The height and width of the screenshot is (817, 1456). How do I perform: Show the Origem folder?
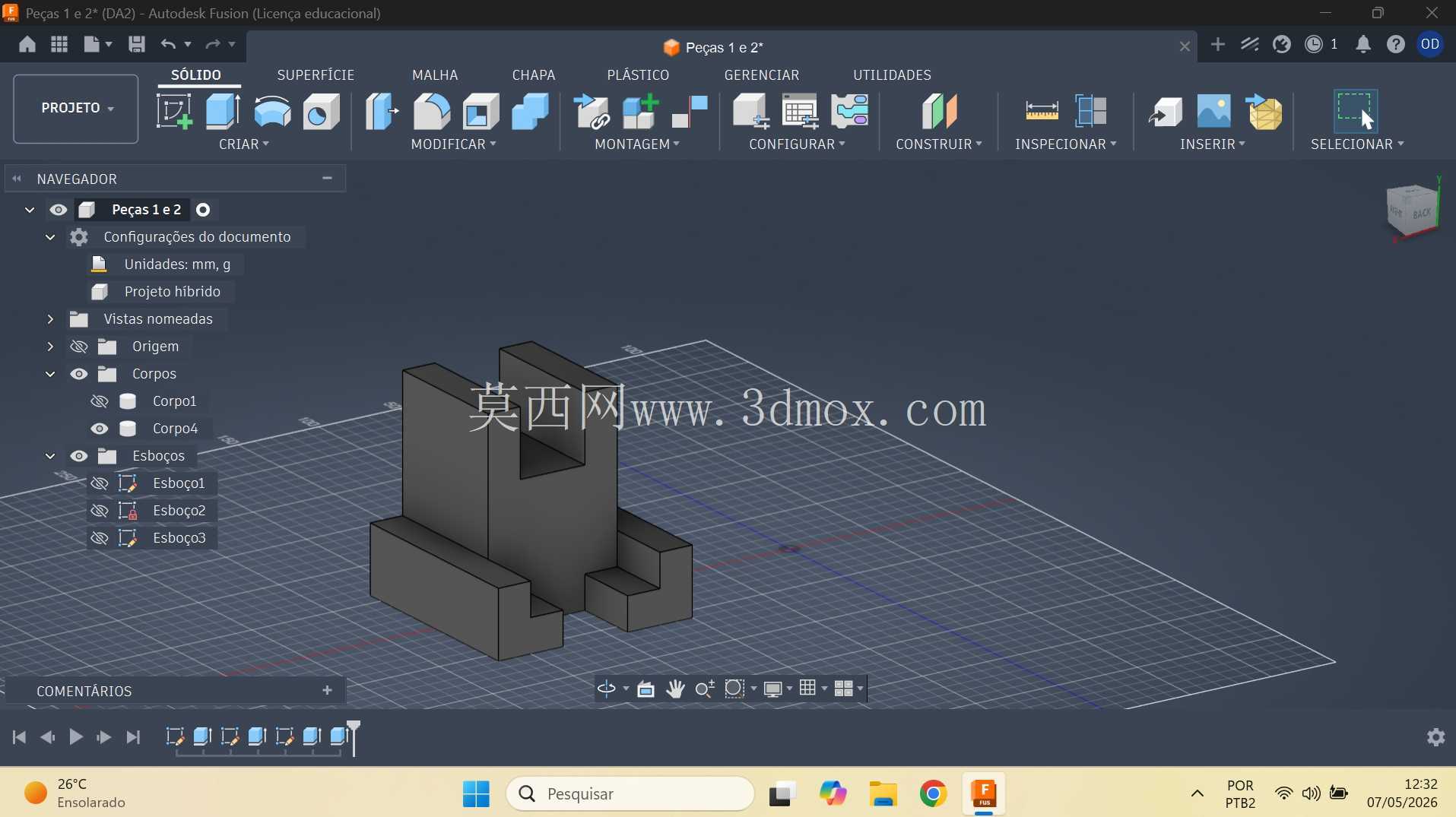pyautogui.click(x=79, y=347)
